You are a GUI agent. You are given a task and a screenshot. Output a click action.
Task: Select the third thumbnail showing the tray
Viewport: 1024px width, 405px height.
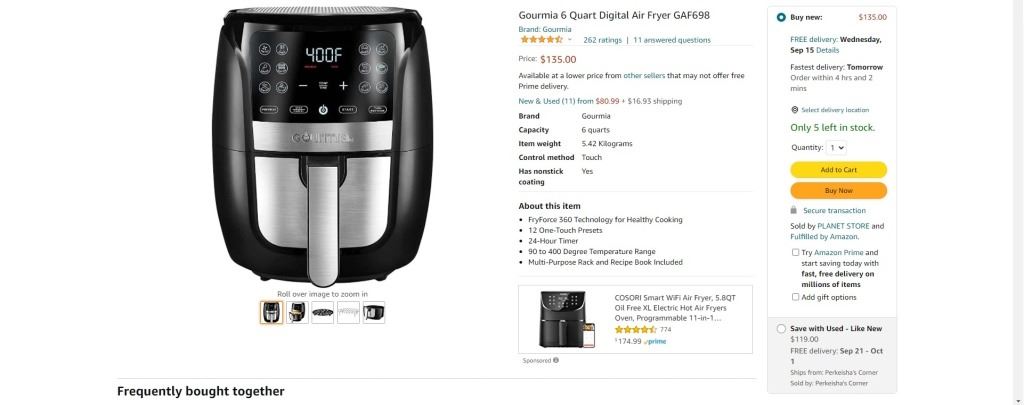click(322, 312)
